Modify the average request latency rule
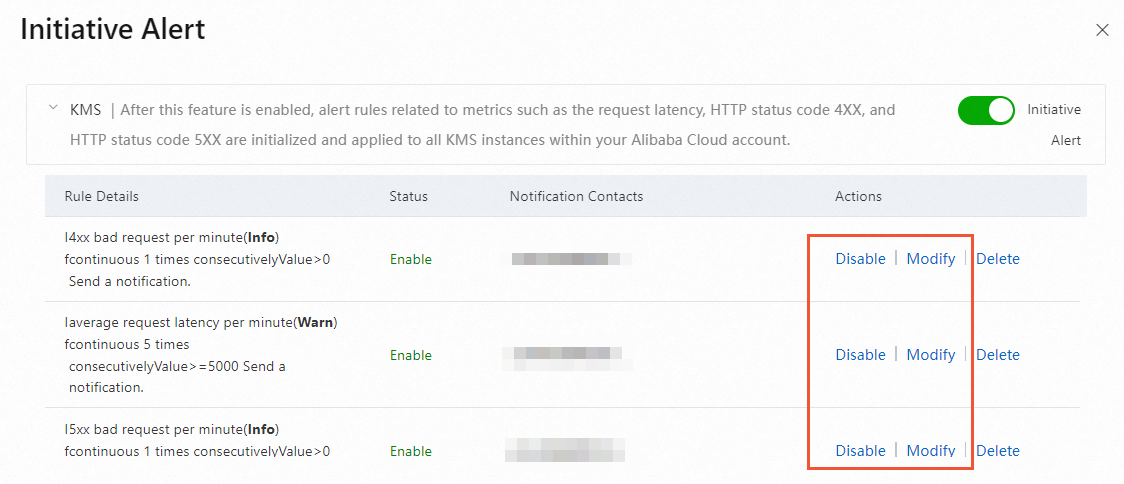Screen dimensions: 1124x484 point(930,355)
